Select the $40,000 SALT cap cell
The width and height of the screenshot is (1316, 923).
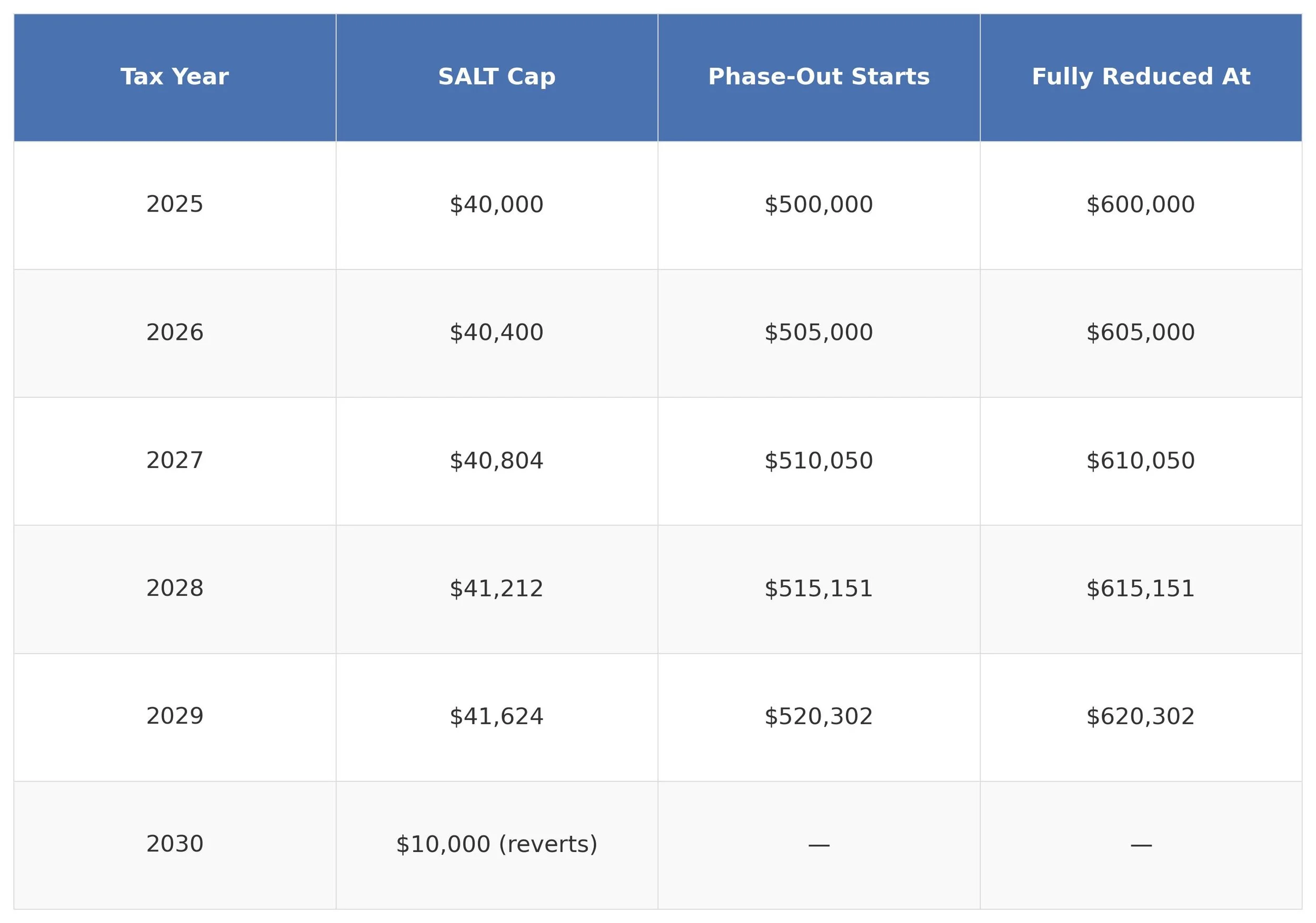tap(496, 205)
